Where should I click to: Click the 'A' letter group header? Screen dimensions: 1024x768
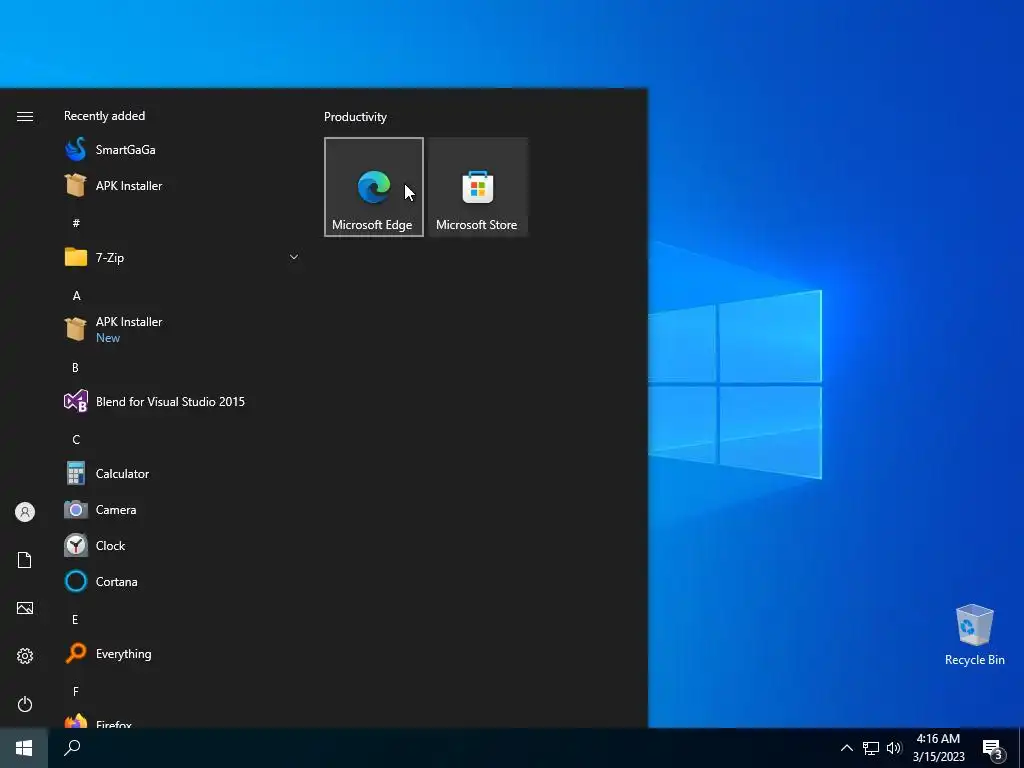76,296
